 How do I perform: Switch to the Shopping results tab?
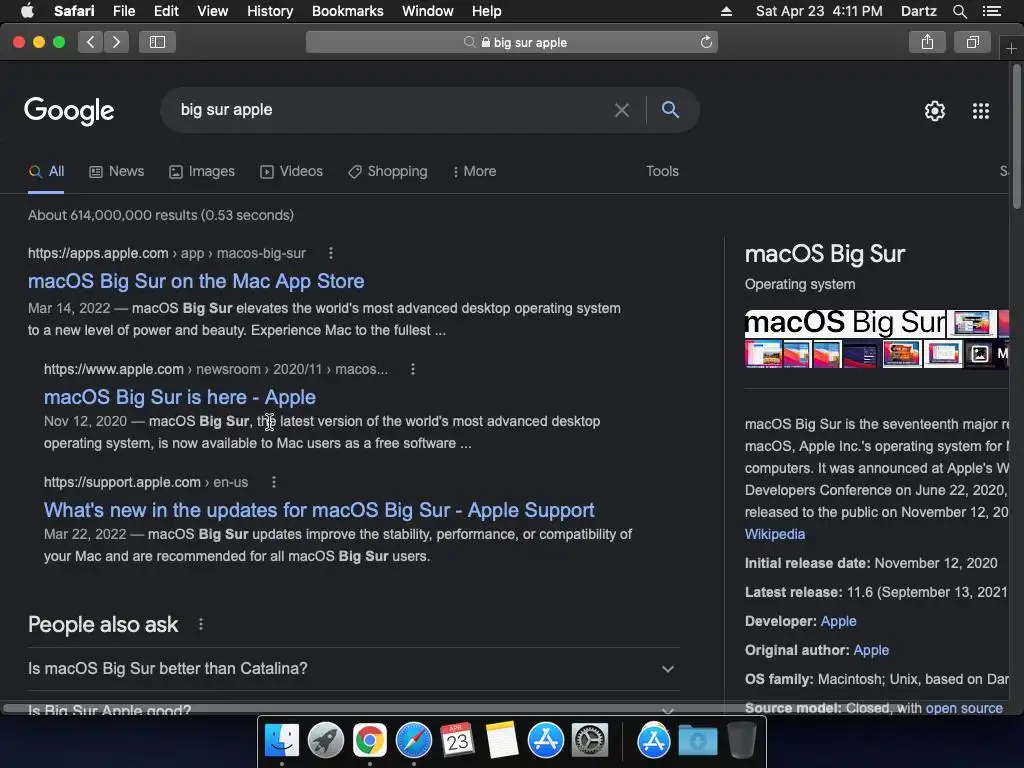(x=388, y=171)
